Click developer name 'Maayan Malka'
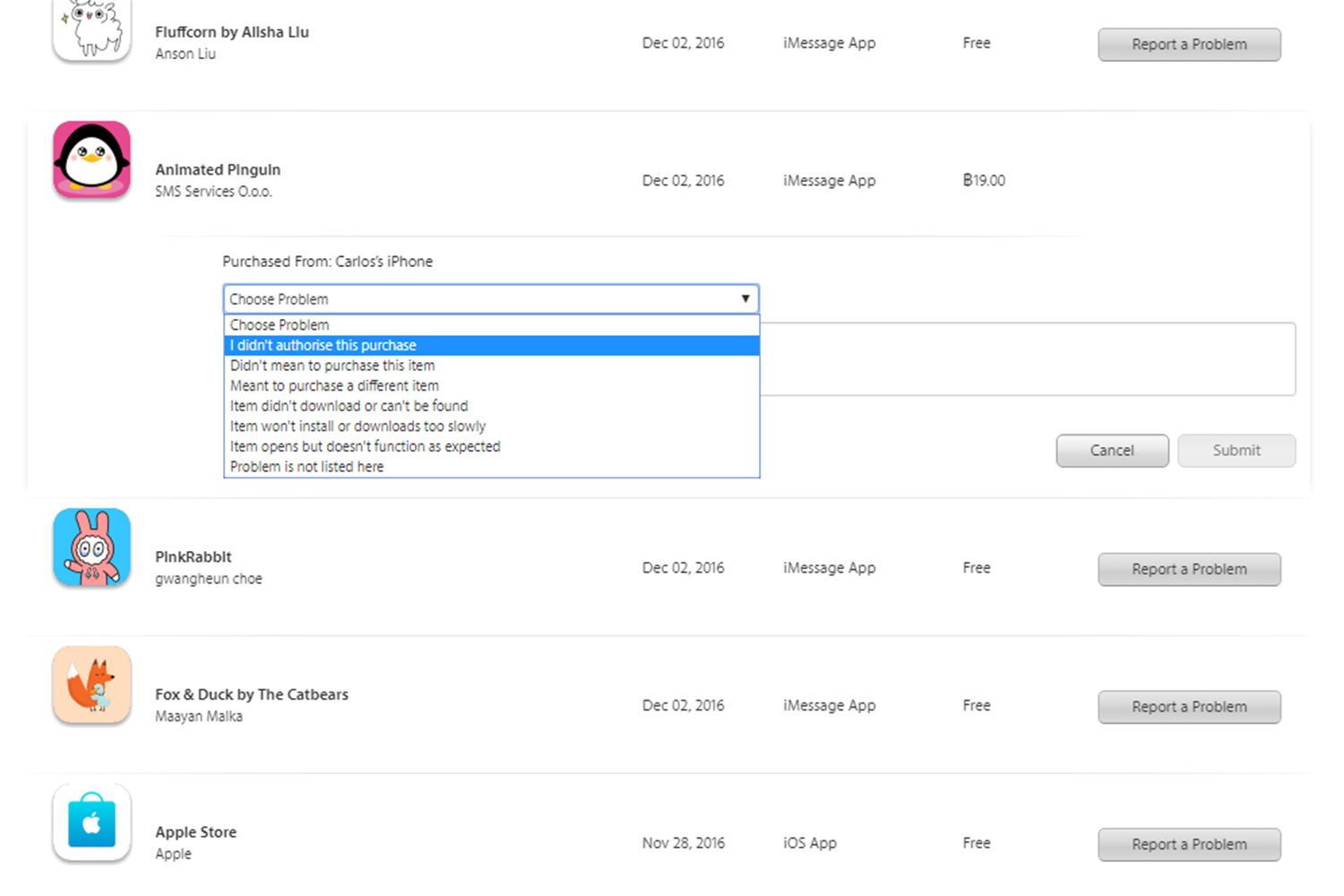 [199, 717]
